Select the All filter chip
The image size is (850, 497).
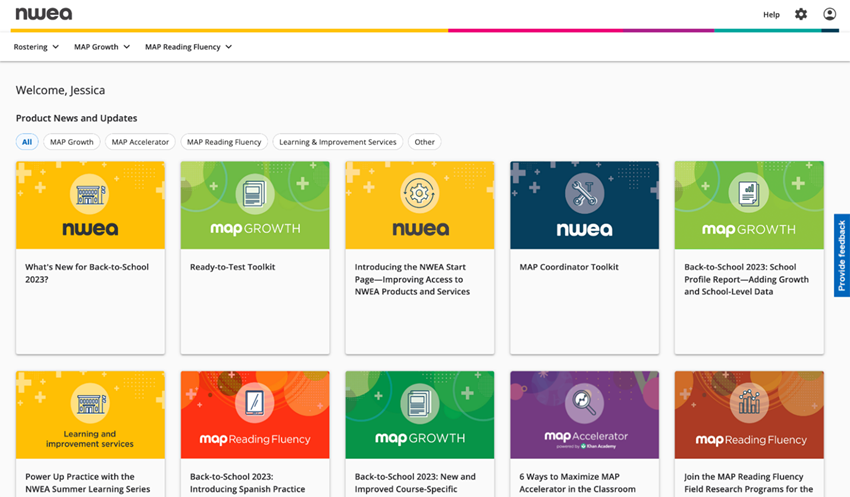27,142
